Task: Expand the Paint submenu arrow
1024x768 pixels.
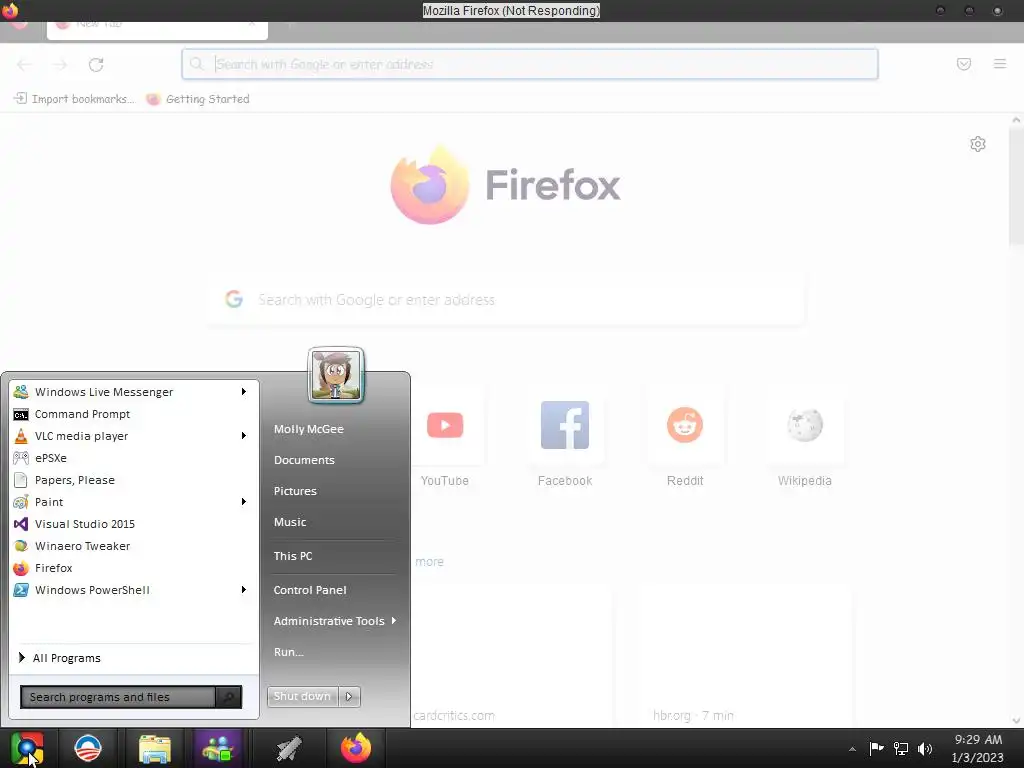Action: click(244, 502)
